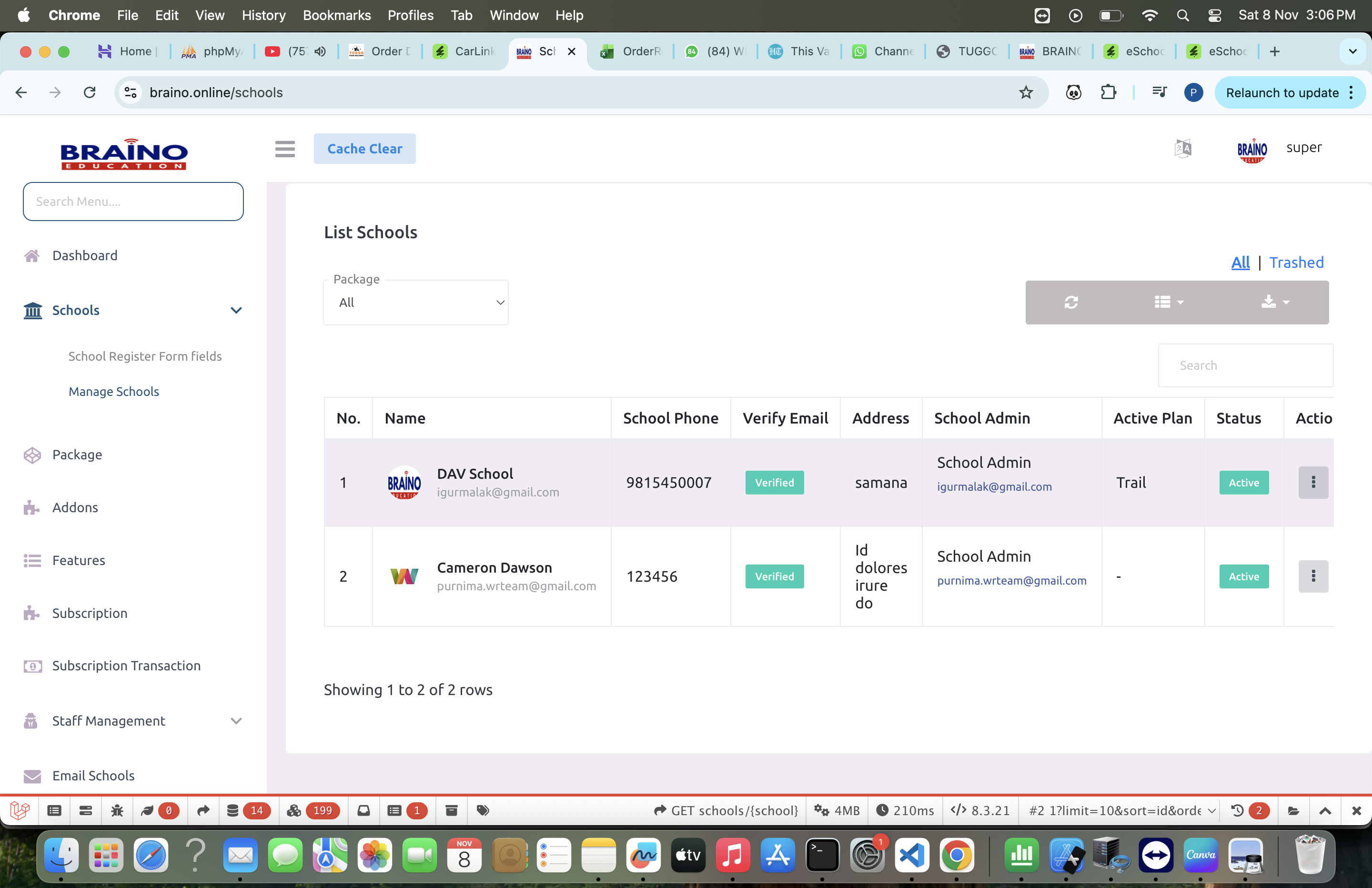Viewport: 1372px width, 888px height.
Task: Expand the Staff Management menu
Action: tap(236, 721)
